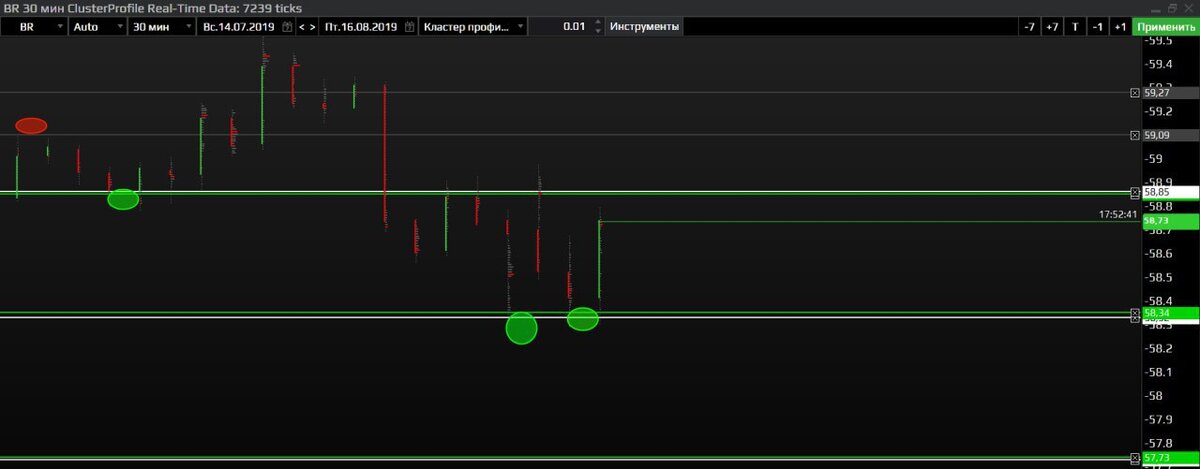The image size is (1200, 469).
Task: Select the green oval marker at the 58,85 line
Action: 123,199
